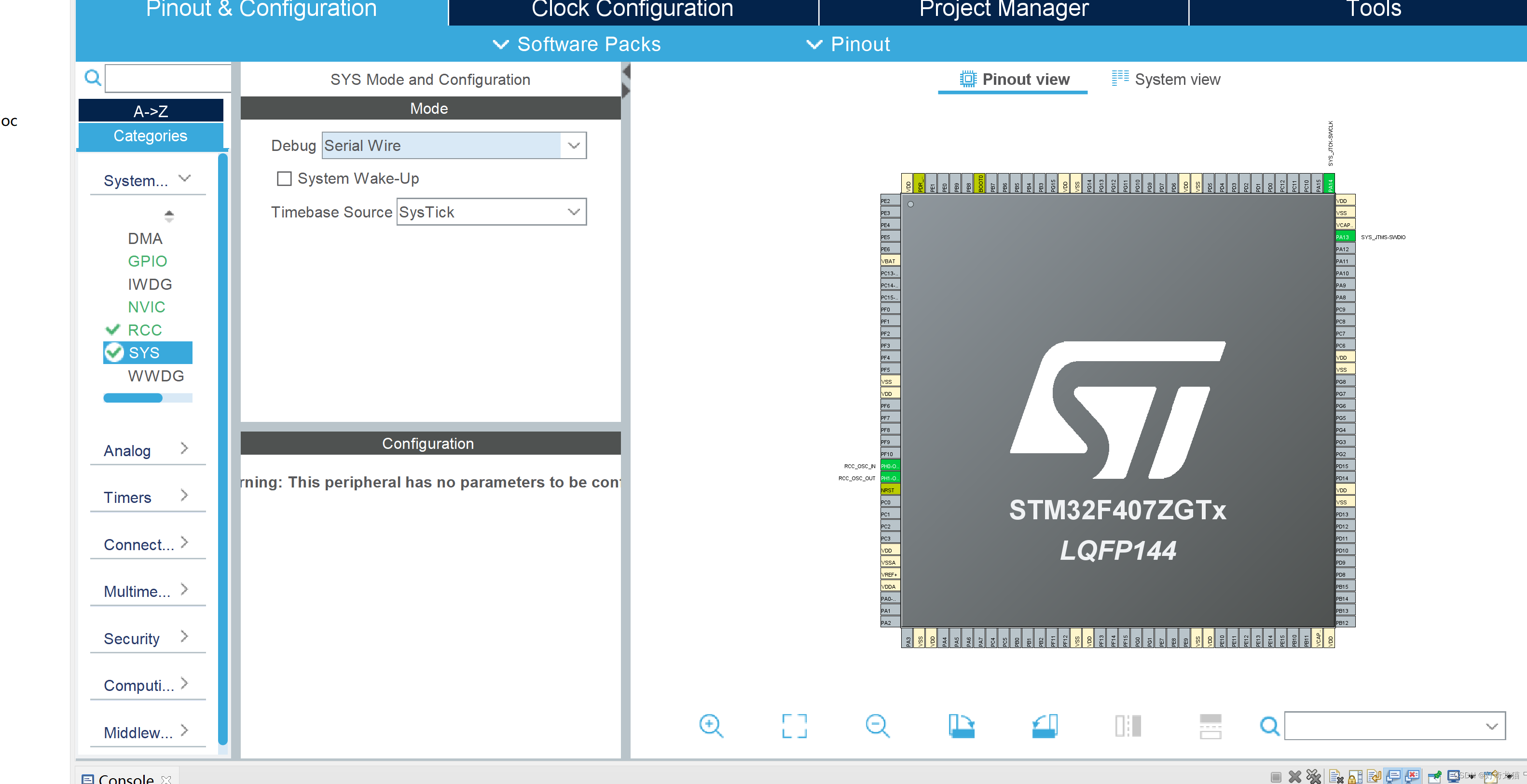
Task: Fit the chip to the view area
Action: pos(794,725)
